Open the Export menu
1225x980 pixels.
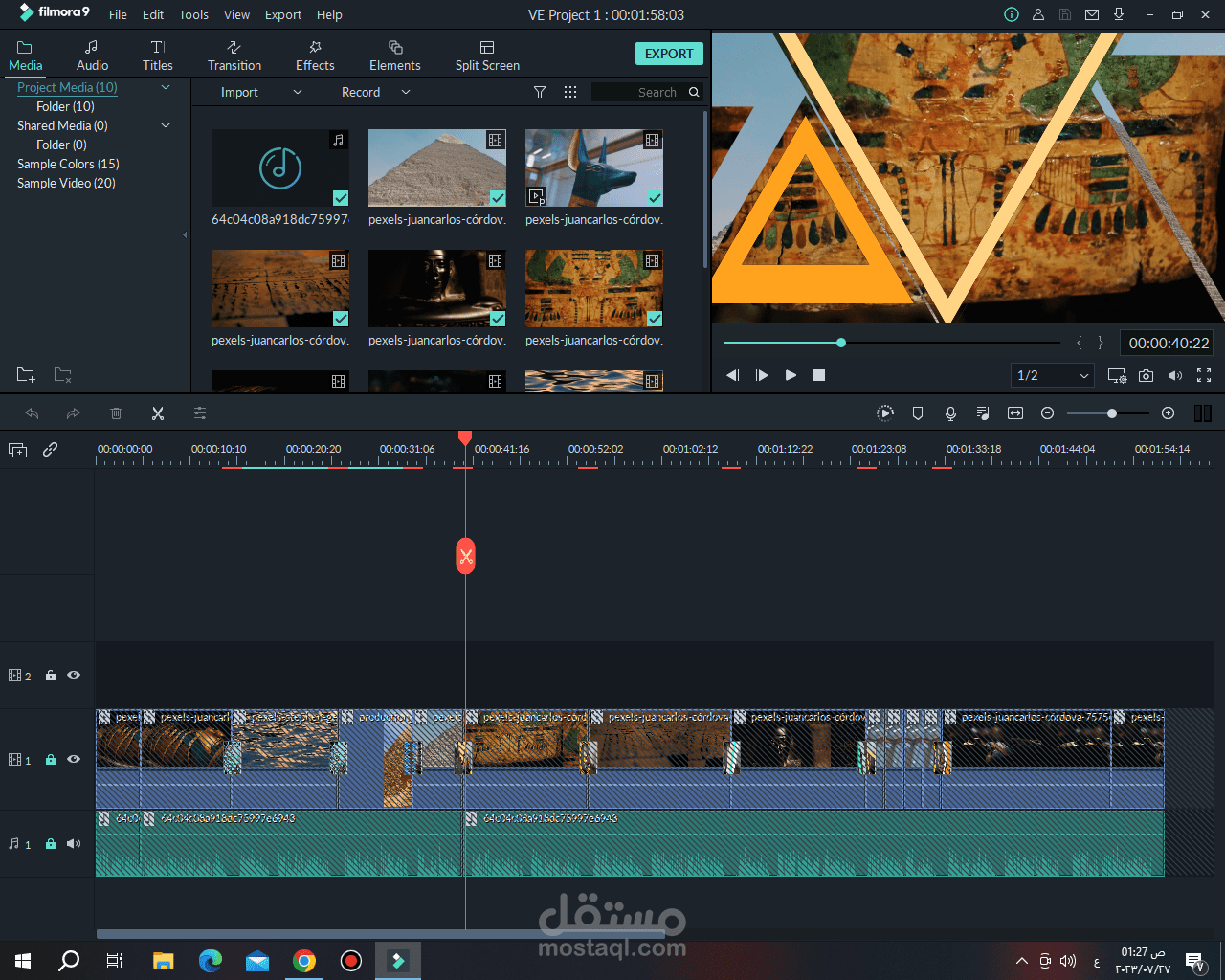coord(283,14)
